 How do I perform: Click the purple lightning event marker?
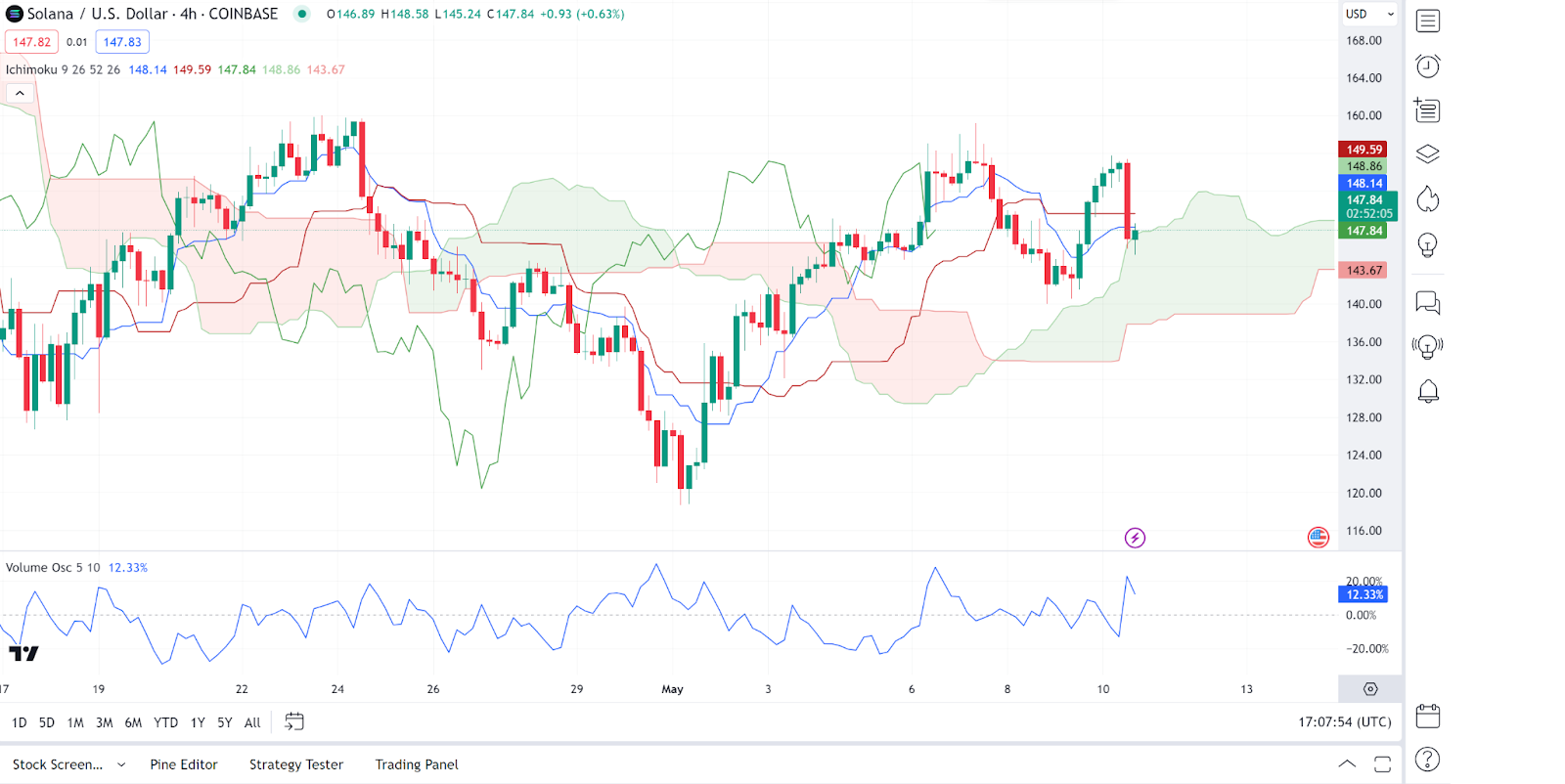coord(1135,538)
